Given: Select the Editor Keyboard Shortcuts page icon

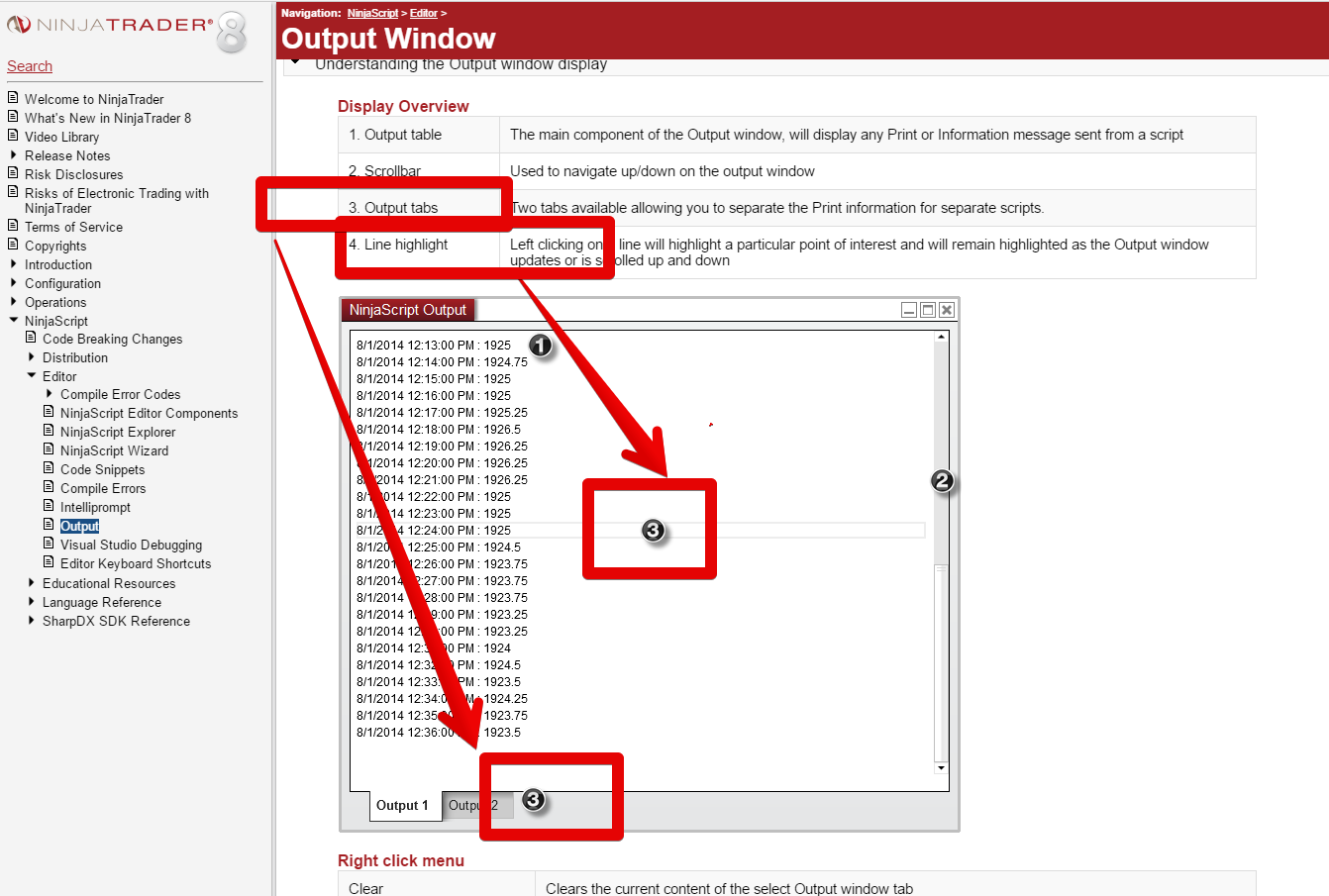Looking at the screenshot, I should 49,562.
